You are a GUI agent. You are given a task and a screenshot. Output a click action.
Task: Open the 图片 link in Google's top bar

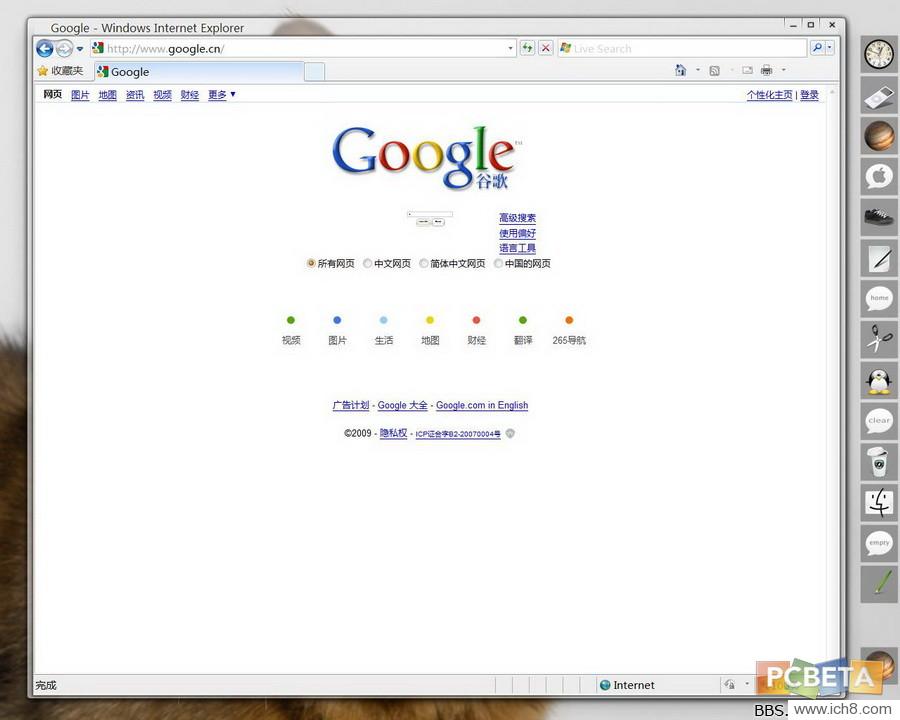[80, 95]
